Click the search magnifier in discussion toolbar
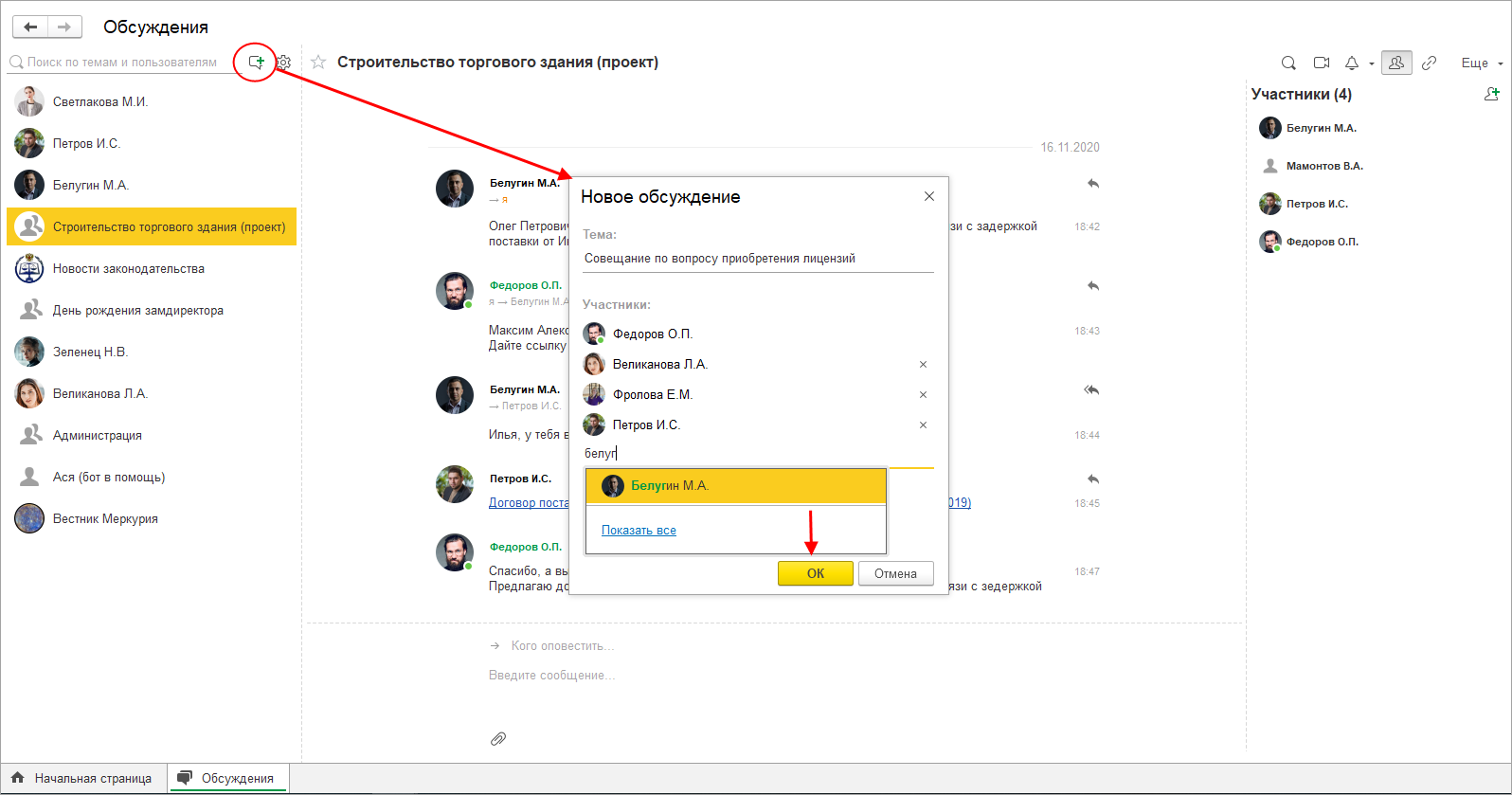Screen dimensions: 1512x795 [x=1288, y=63]
